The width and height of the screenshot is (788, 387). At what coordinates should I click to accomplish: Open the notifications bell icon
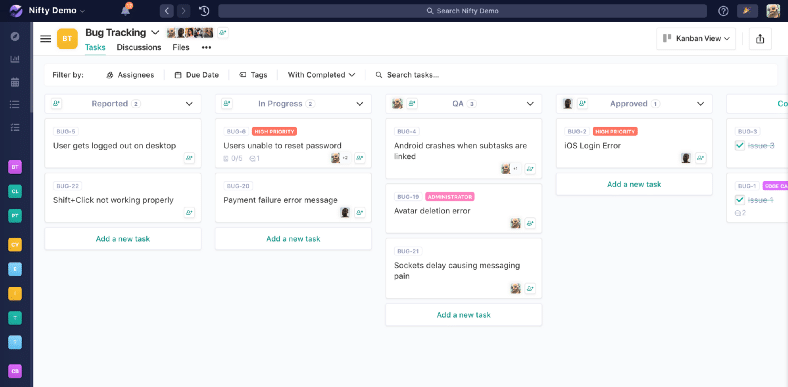[x=126, y=11]
